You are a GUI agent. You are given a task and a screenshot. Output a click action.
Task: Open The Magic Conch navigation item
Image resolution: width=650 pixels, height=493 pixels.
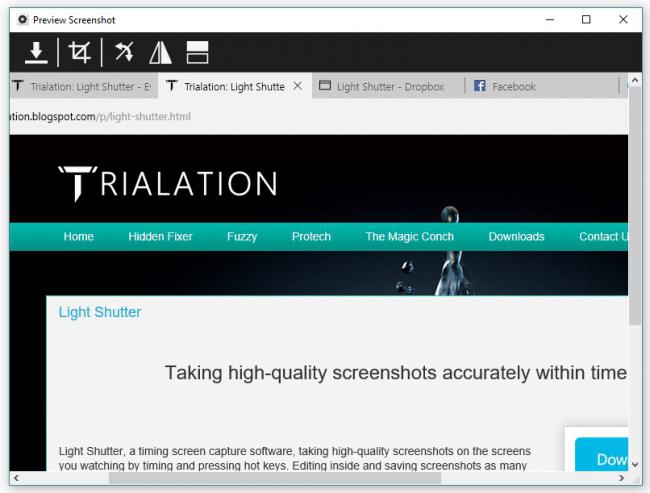coord(410,236)
